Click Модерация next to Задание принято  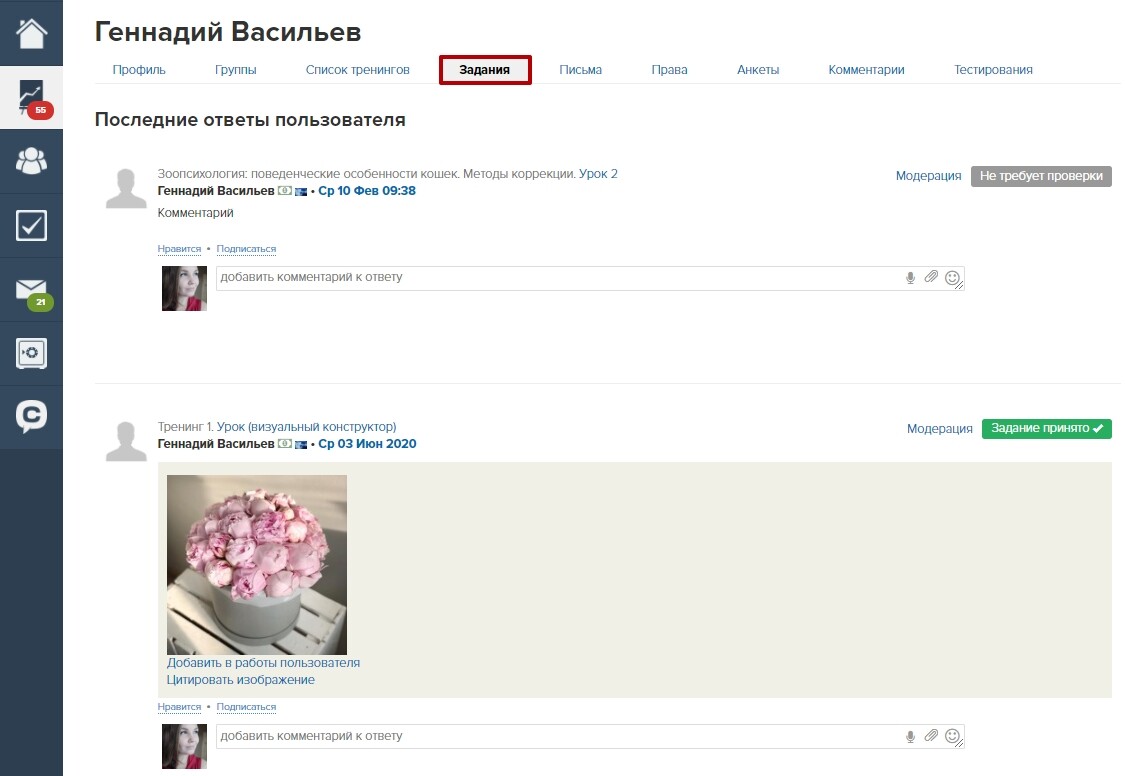(x=940, y=429)
